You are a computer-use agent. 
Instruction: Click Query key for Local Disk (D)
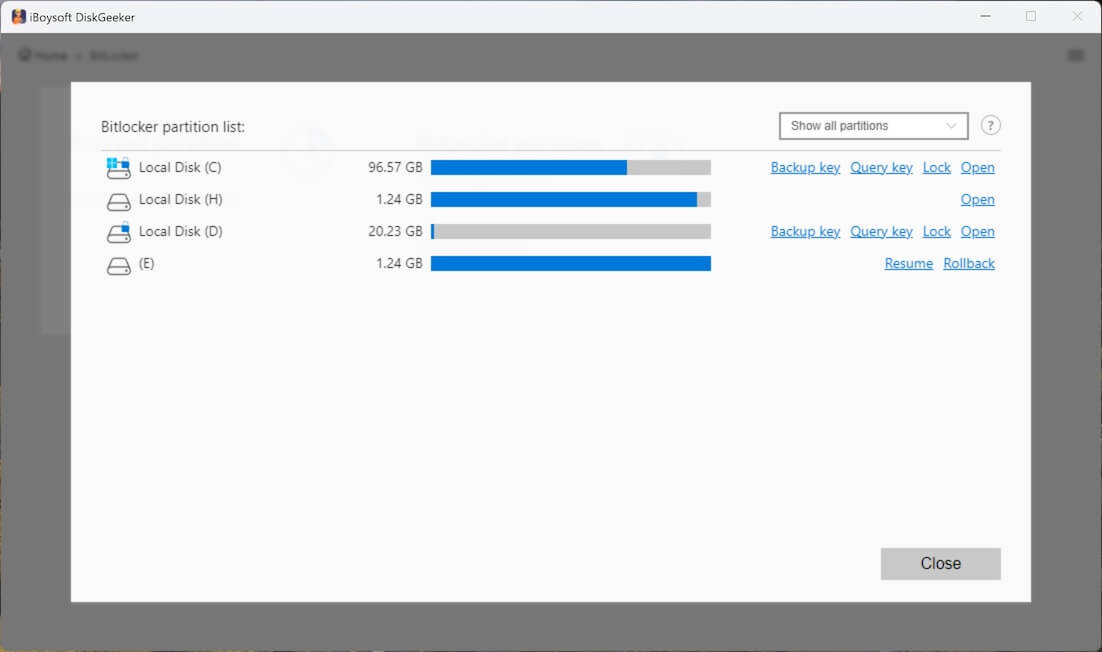click(x=881, y=231)
